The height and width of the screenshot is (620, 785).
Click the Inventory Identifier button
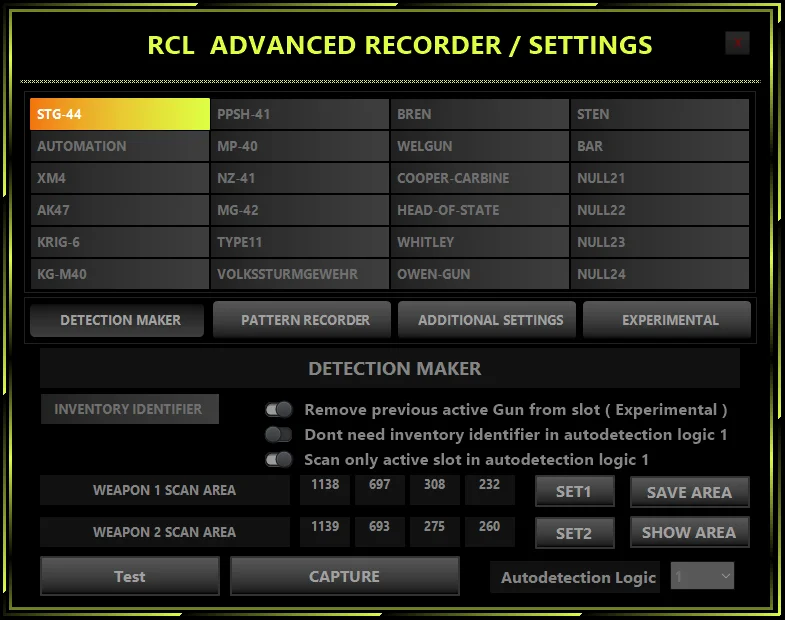tap(129, 409)
